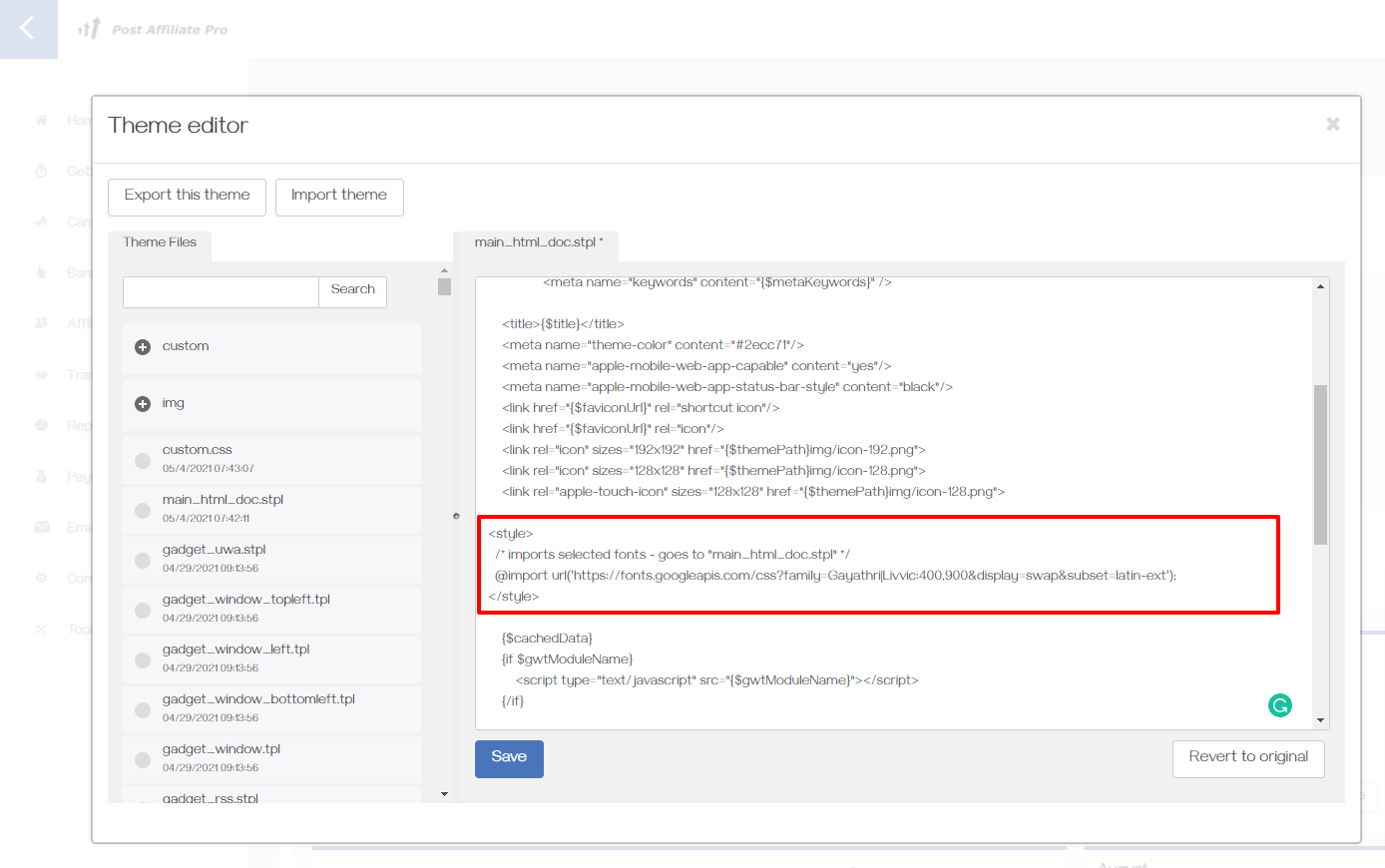Expand the custom folder plus icon

coord(143,347)
